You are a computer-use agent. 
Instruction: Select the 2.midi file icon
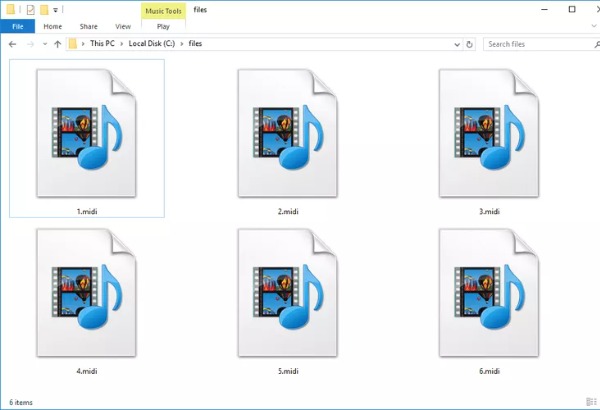coord(288,133)
